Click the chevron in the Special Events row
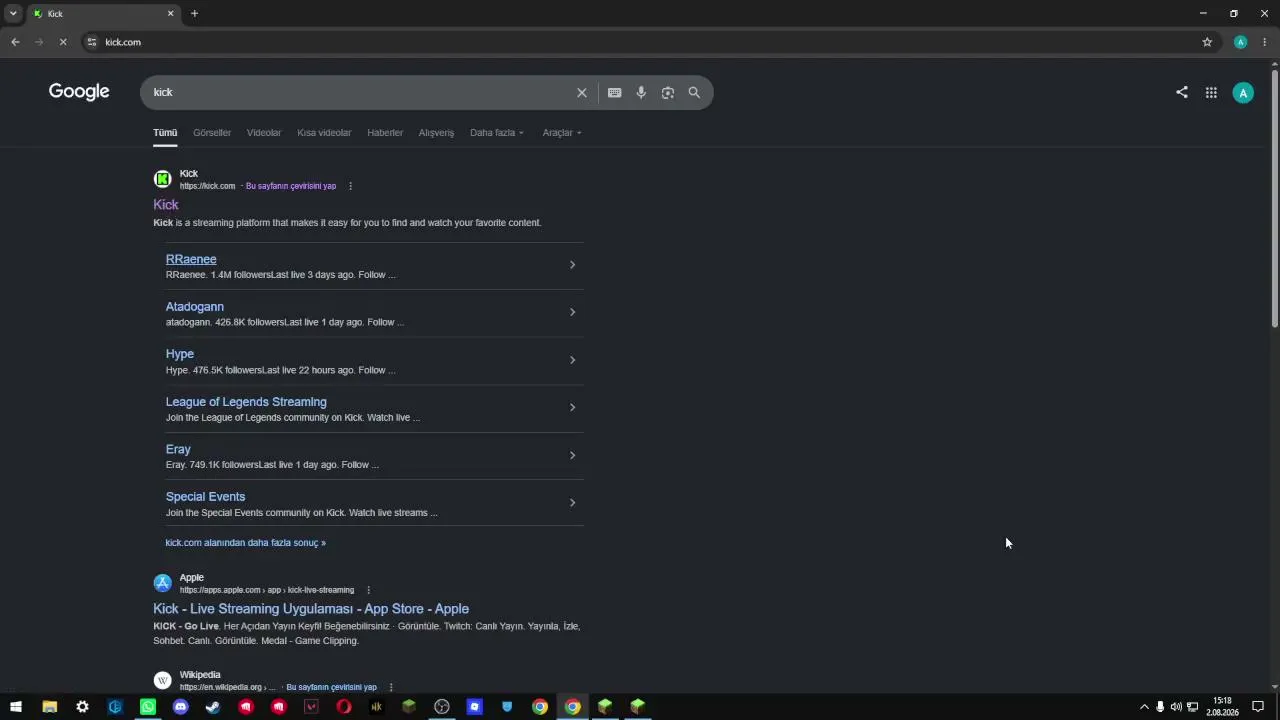This screenshot has width=1280, height=720. coord(572,503)
